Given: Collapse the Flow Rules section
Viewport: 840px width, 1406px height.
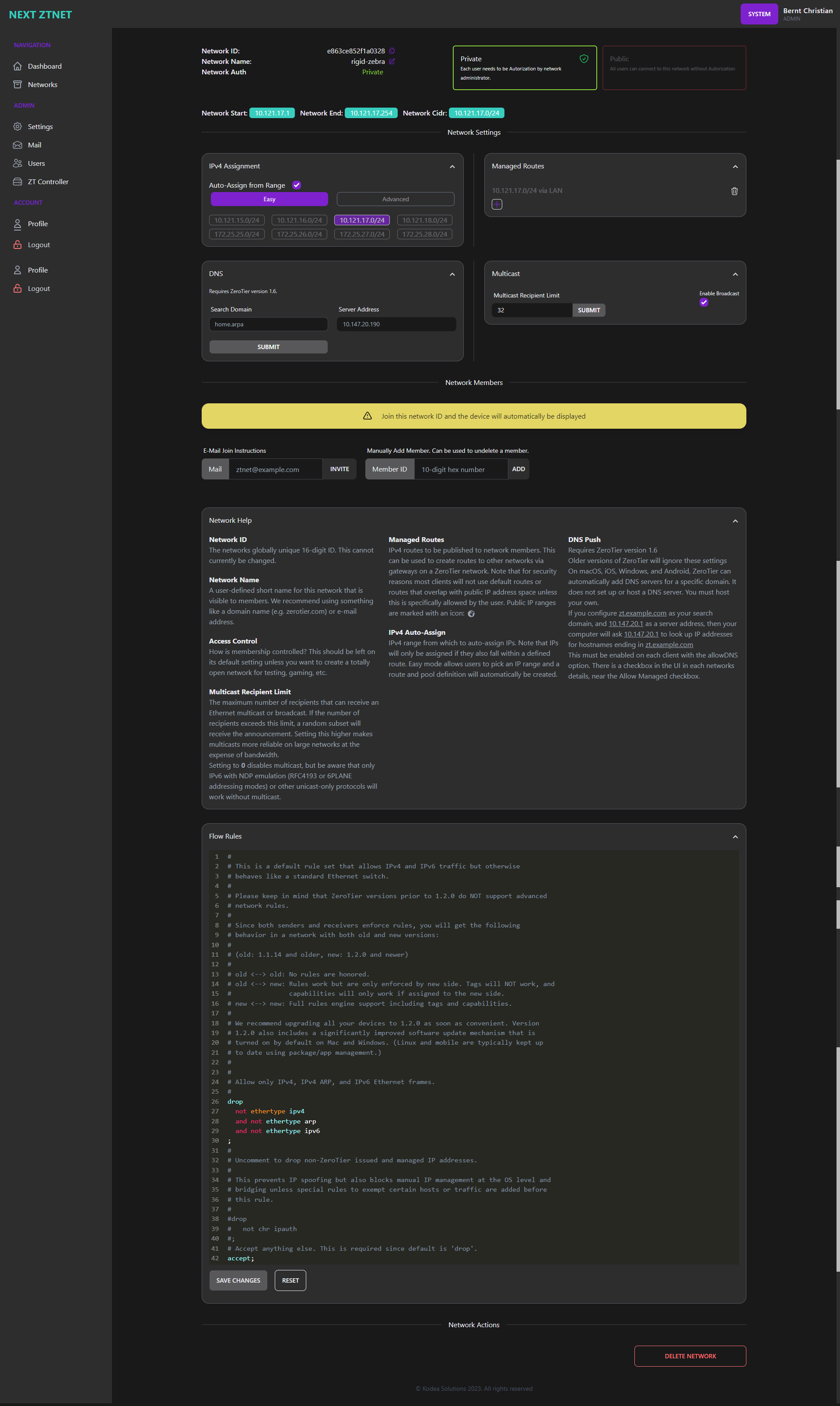Looking at the screenshot, I should click(x=735, y=836).
